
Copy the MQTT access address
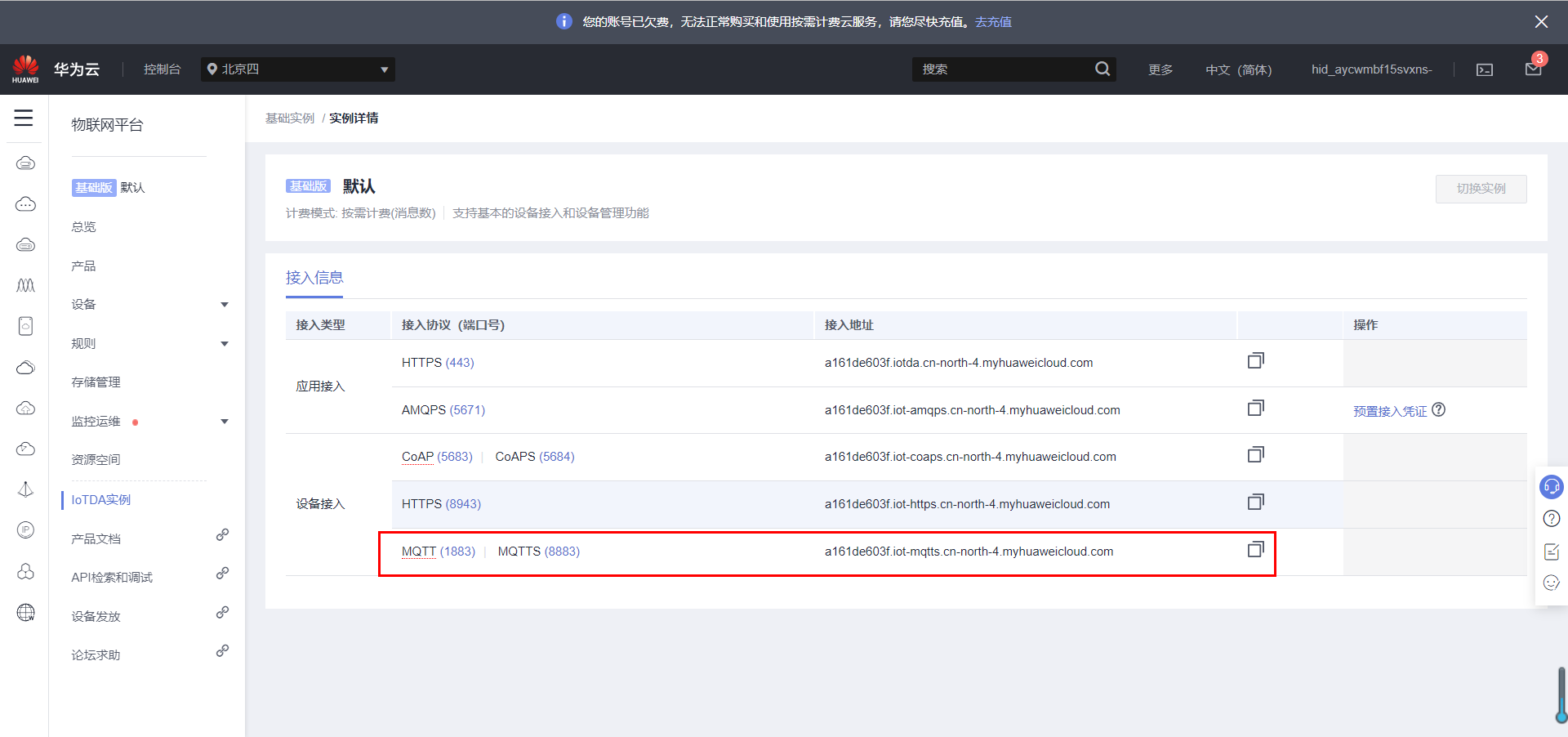click(x=1256, y=549)
